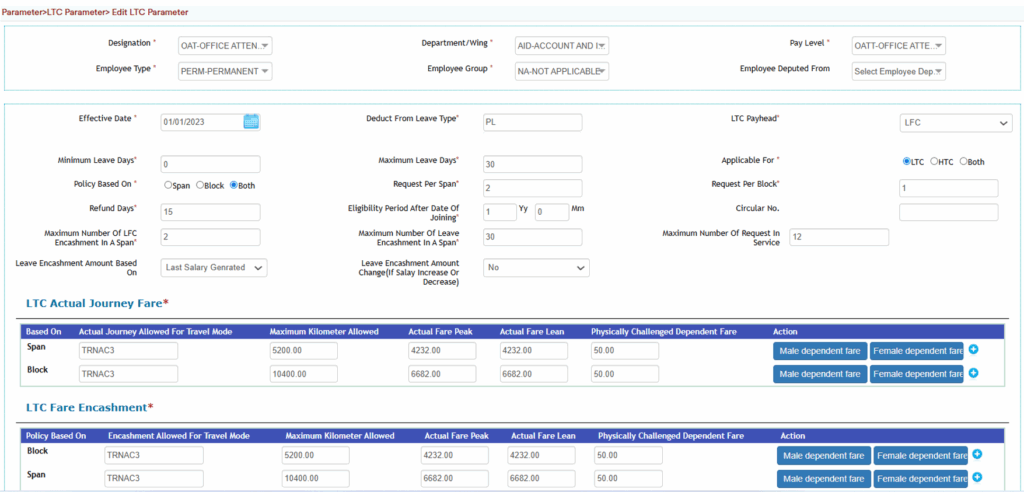This screenshot has width=1024, height=492.
Task: Click Male dependent fare in Block encashment row
Action: pyautogui.click(x=823, y=455)
